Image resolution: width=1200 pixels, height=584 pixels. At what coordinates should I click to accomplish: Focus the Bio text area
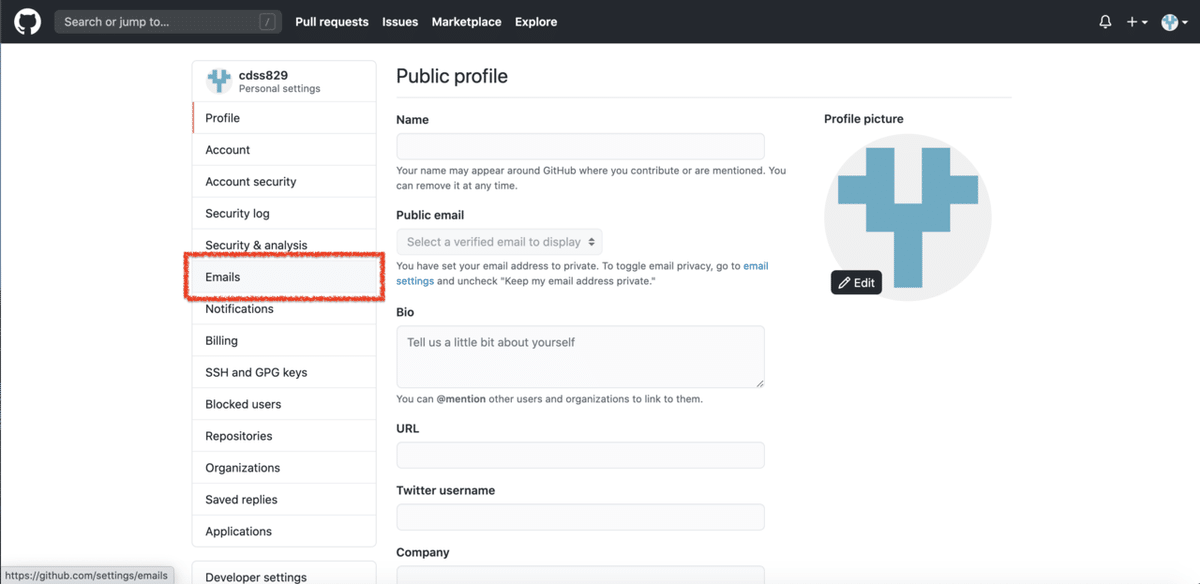tap(580, 356)
